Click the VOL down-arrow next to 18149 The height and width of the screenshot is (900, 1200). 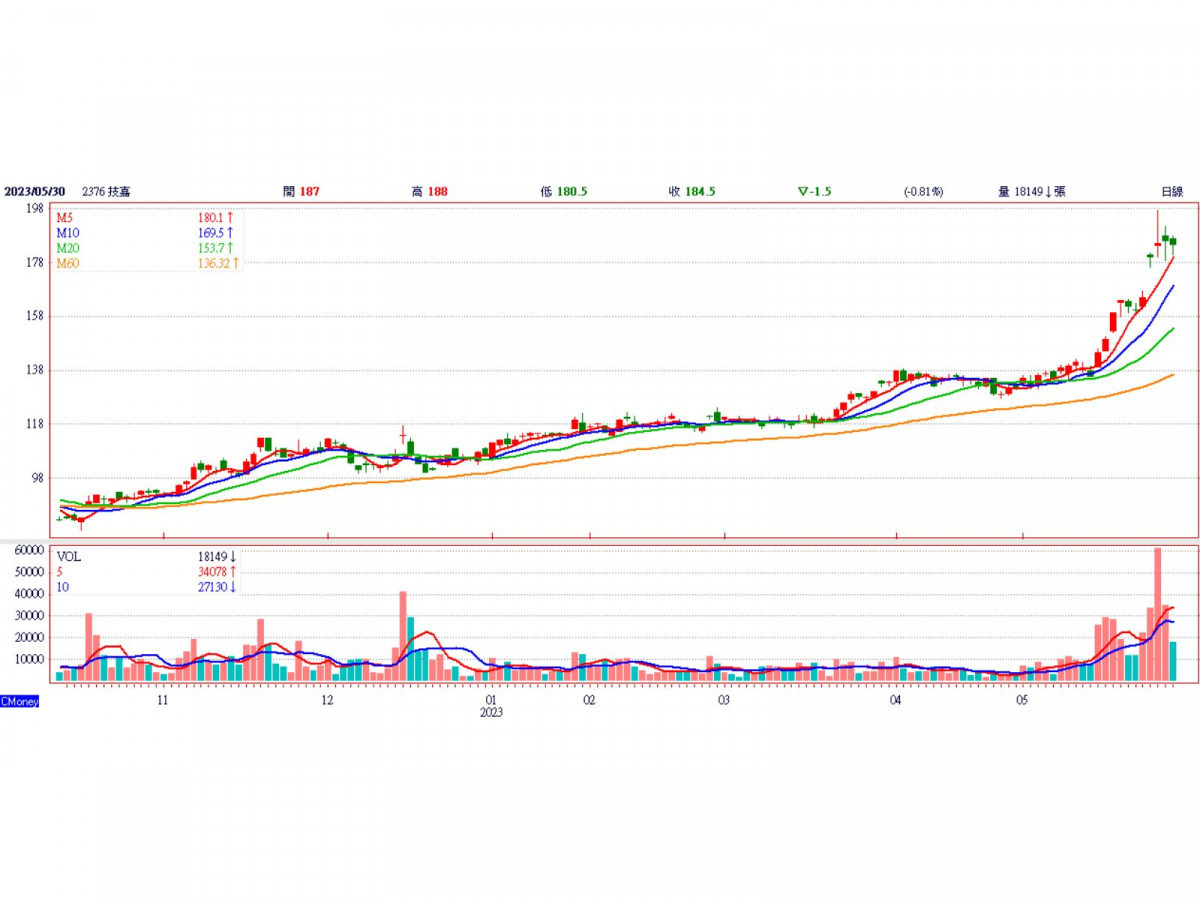(232, 557)
